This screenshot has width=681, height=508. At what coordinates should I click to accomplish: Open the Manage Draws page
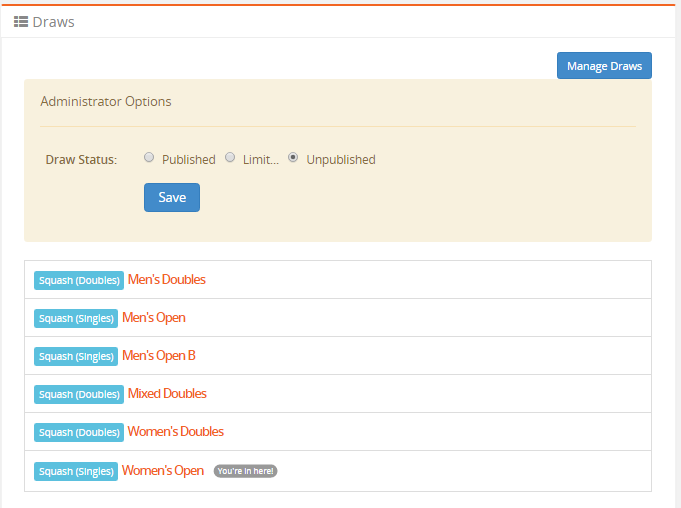pyautogui.click(x=604, y=66)
